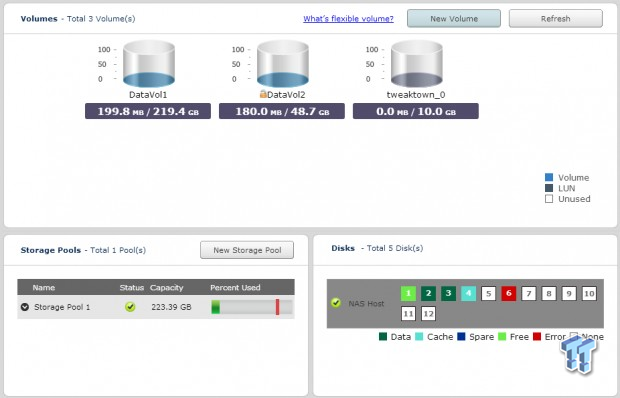Select empty disk slot 7

click(529, 294)
